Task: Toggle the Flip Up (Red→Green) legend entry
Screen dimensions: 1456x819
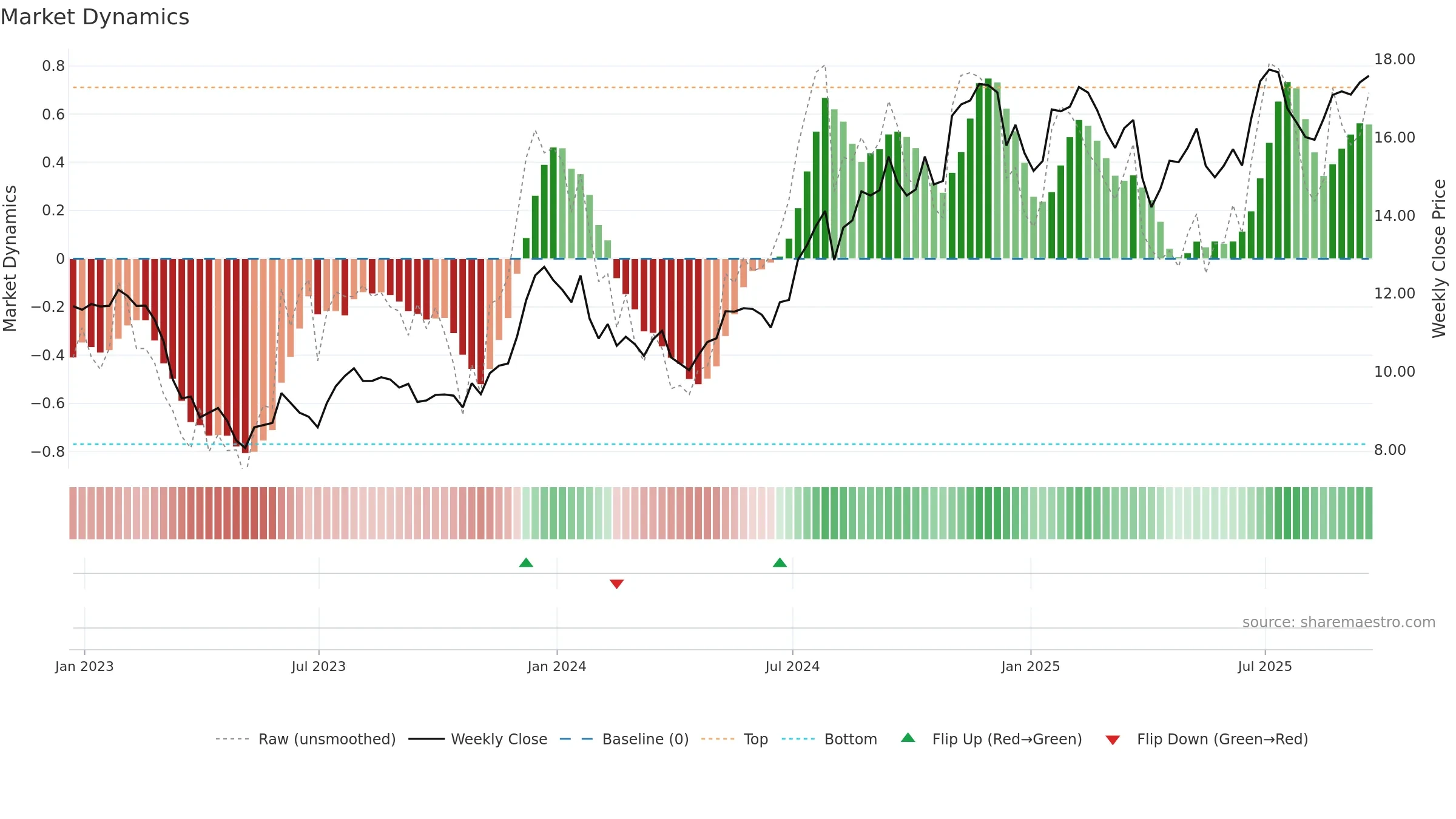Action: point(991,739)
